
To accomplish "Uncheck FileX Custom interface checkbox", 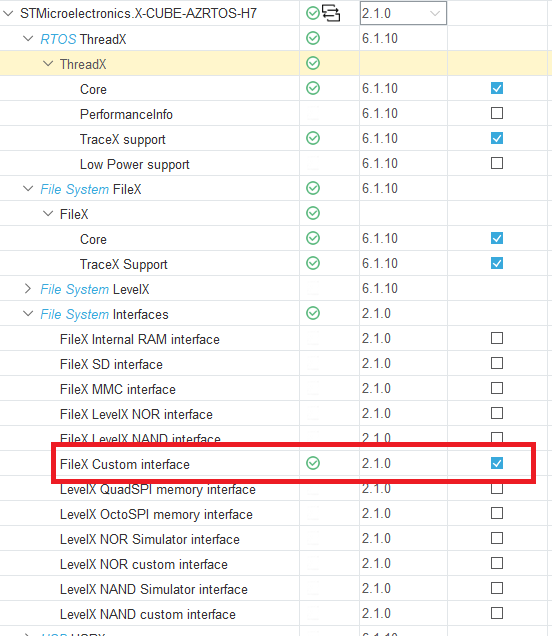I will [497, 463].
